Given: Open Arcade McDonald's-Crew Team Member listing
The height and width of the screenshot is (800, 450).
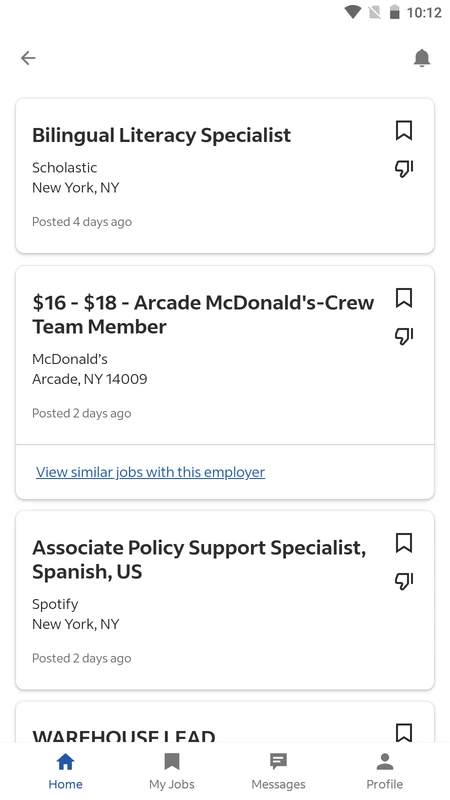Looking at the screenshot, I should (203, 314).
